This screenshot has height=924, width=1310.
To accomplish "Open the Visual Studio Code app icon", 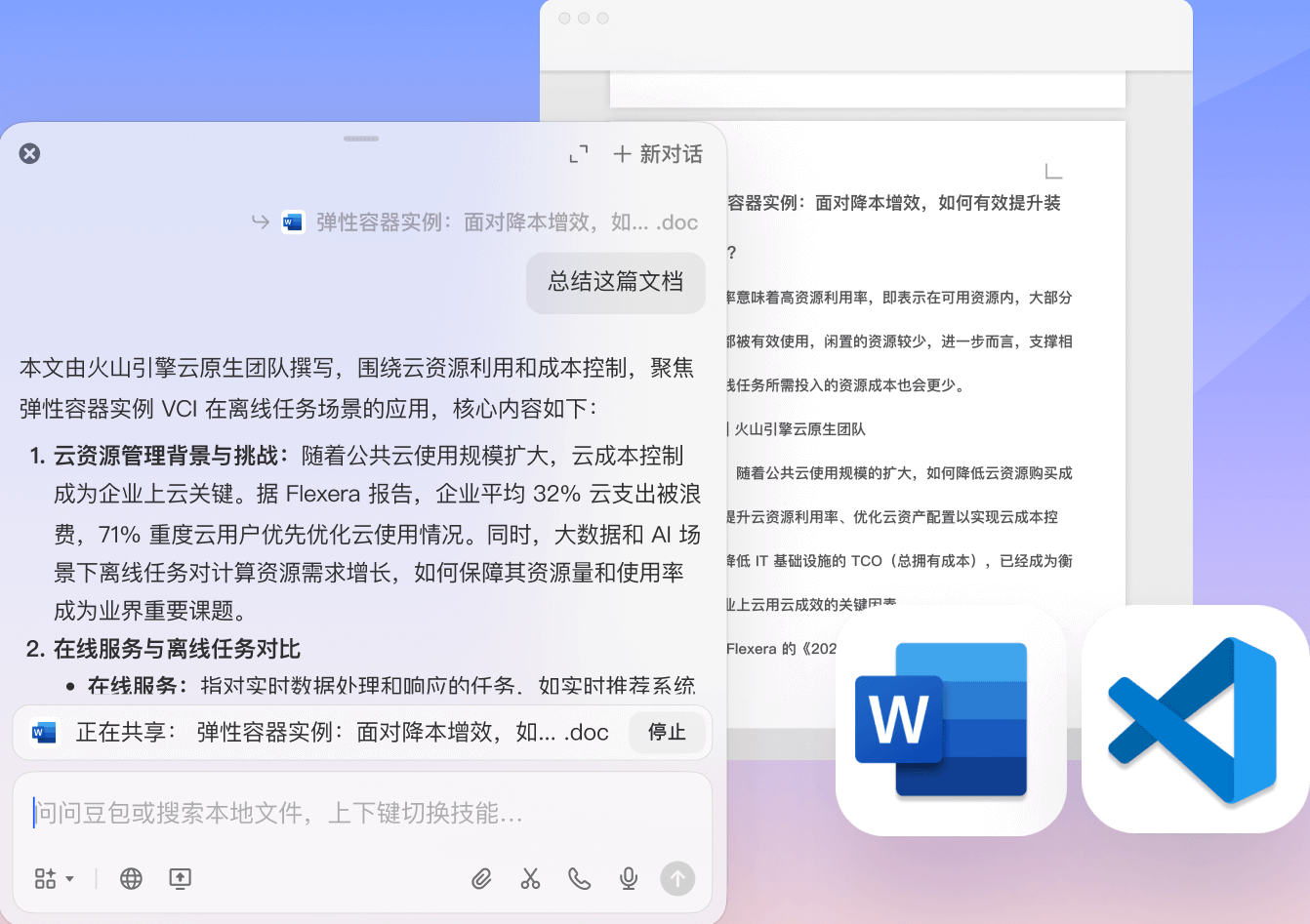I will [x=1196, y=720].
